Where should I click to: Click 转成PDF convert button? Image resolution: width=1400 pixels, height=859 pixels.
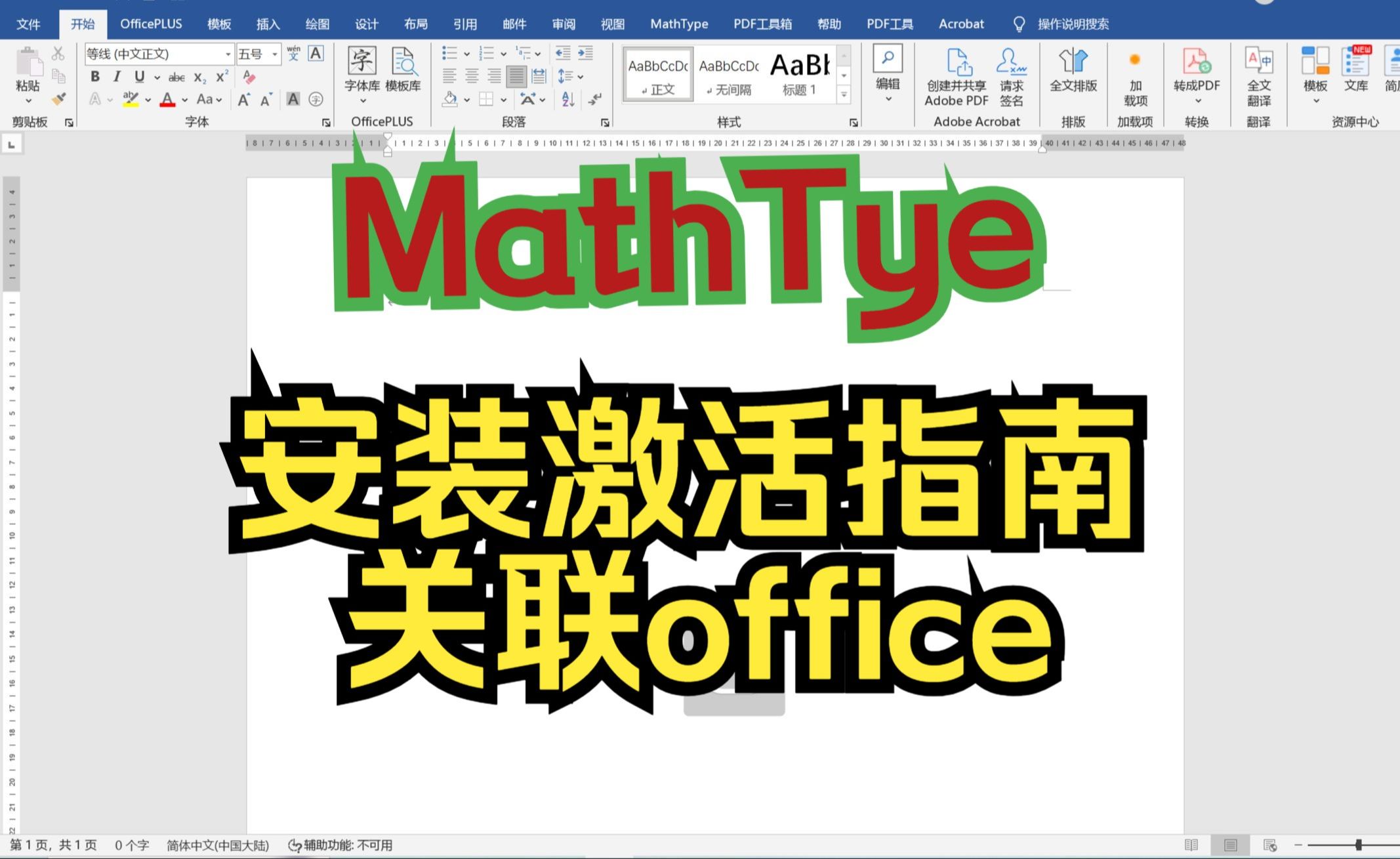coord(1197,76)
